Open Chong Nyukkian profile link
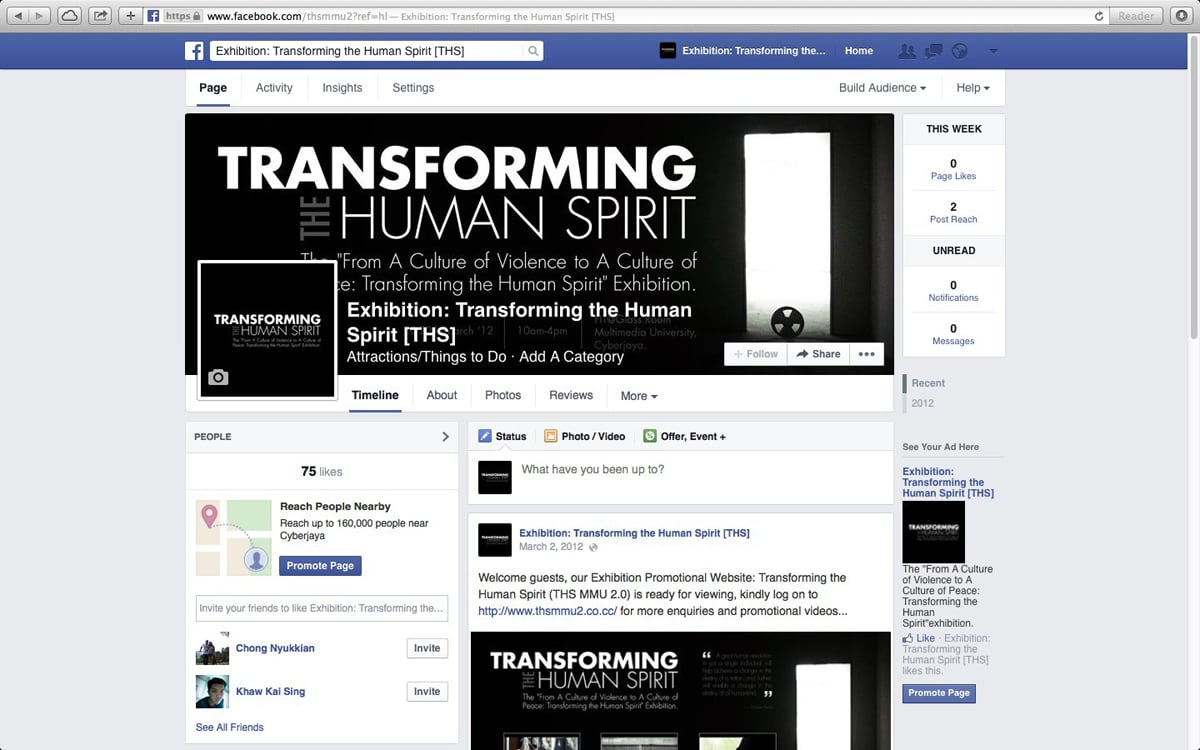The image size is (1200, 750). coord(275,648)
